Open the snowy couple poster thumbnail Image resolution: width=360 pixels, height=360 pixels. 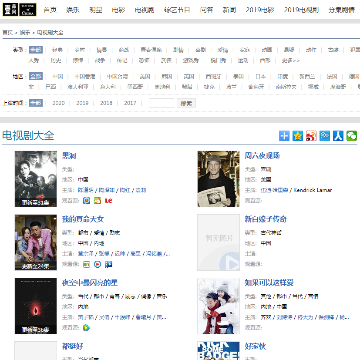(218, 306)
